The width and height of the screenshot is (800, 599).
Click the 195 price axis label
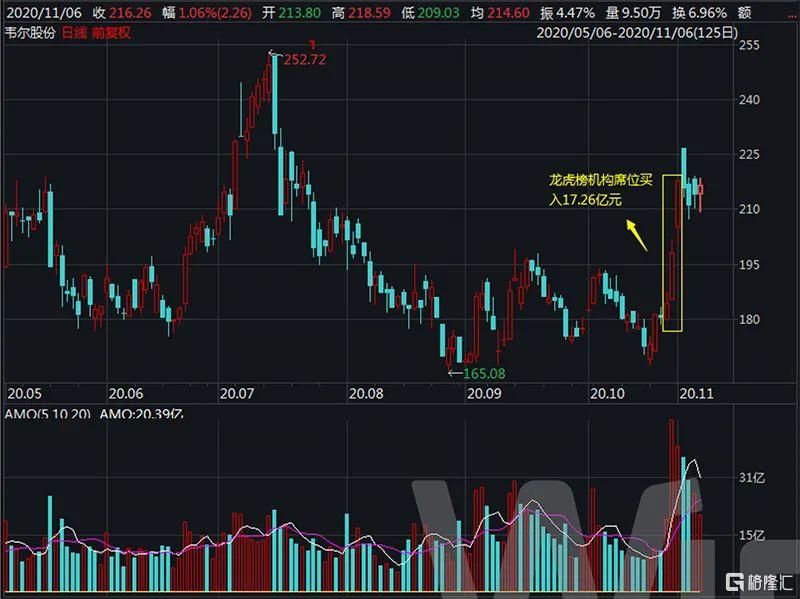749,264
